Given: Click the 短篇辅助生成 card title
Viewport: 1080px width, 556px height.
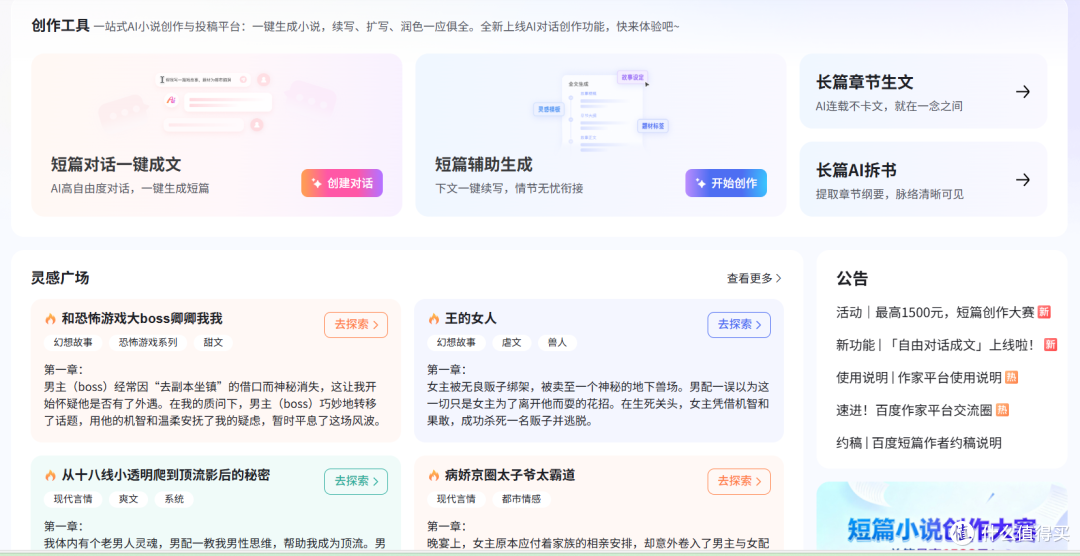Looking at the screenshot, I should click(x=484, y=165).
